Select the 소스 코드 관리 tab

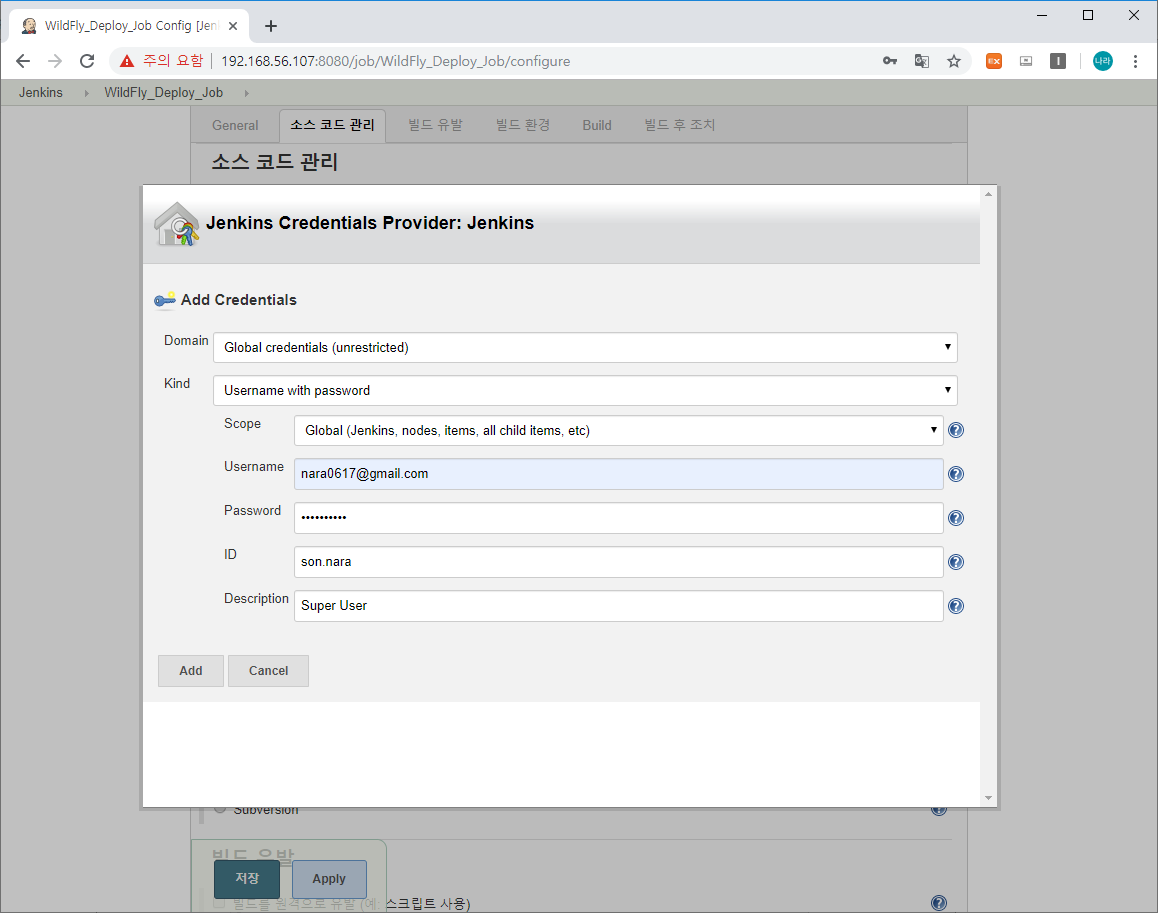pos(332,126)
